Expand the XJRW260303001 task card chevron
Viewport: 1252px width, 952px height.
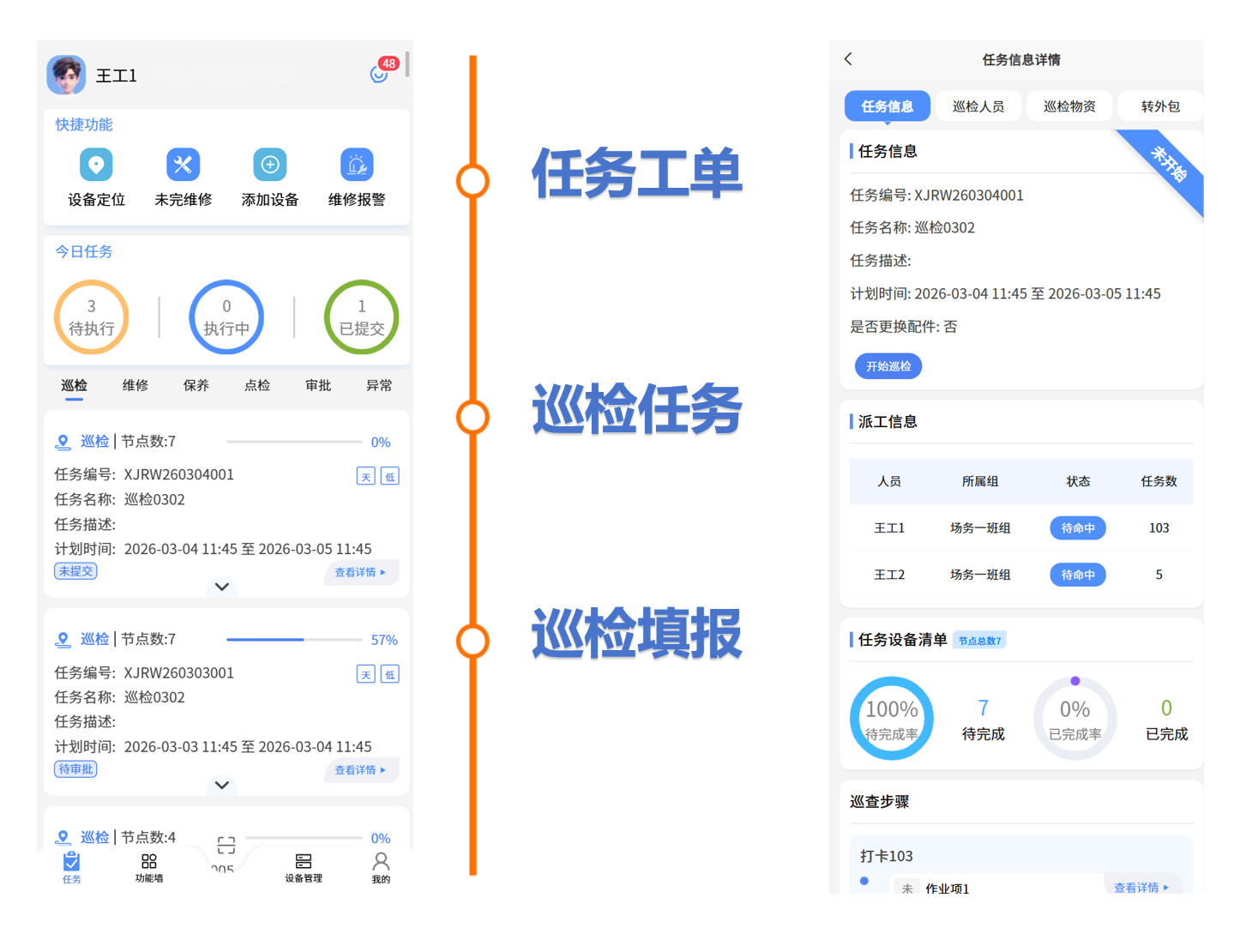[x=222, y=785]
